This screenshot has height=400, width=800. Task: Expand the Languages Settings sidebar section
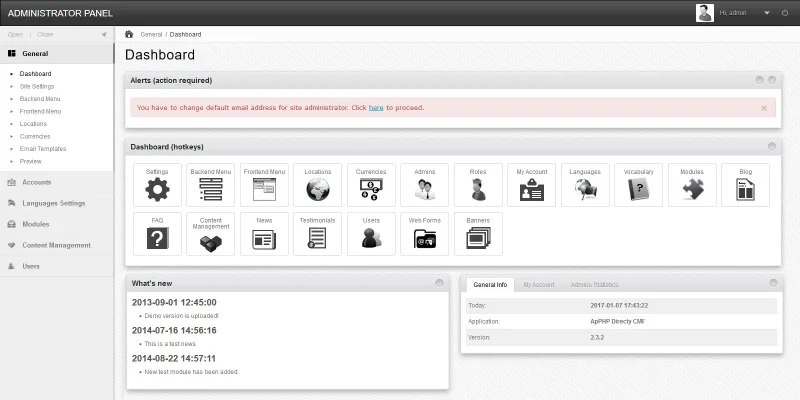(57, 203)
